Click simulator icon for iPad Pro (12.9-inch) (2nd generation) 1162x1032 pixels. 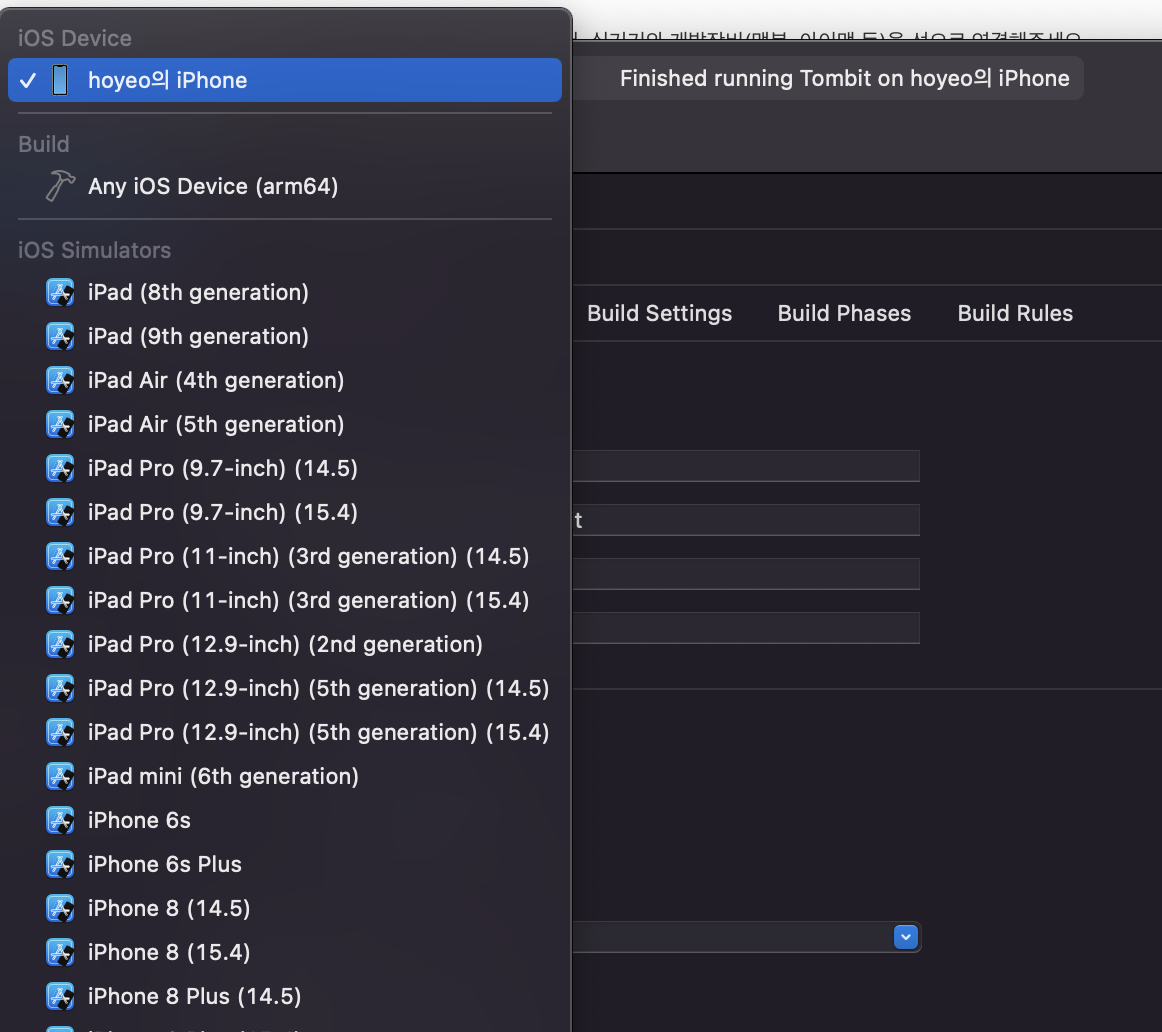coord(60,645)
